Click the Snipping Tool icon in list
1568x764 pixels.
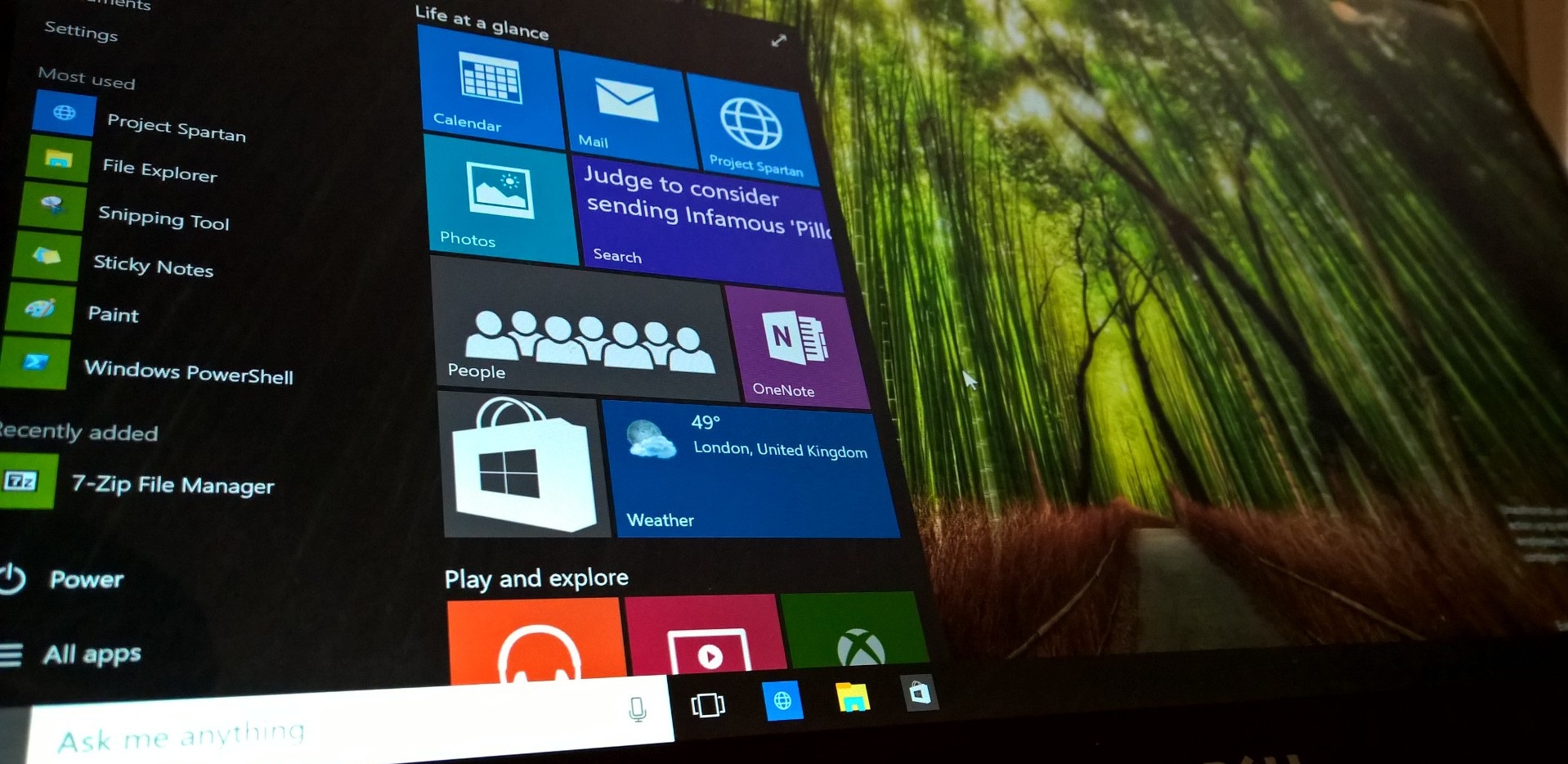52,206
